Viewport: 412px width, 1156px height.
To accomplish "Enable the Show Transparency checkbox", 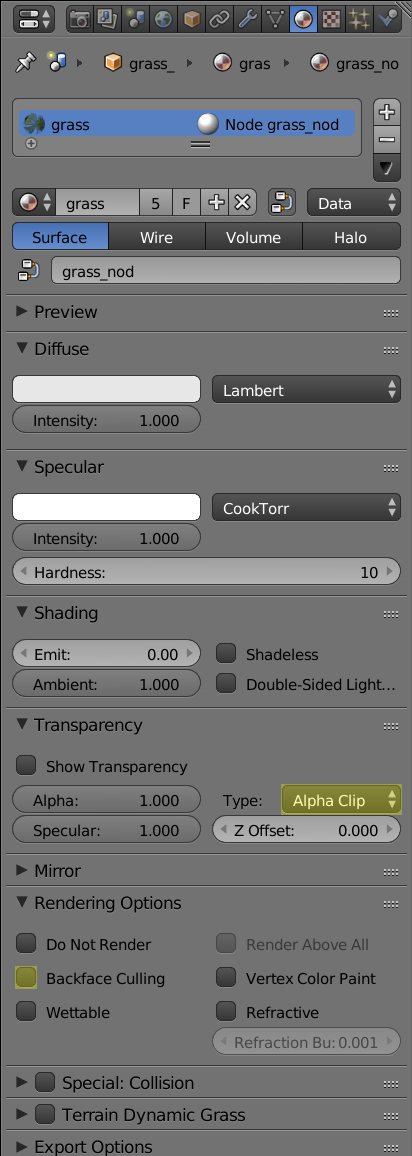I will 26,765.
